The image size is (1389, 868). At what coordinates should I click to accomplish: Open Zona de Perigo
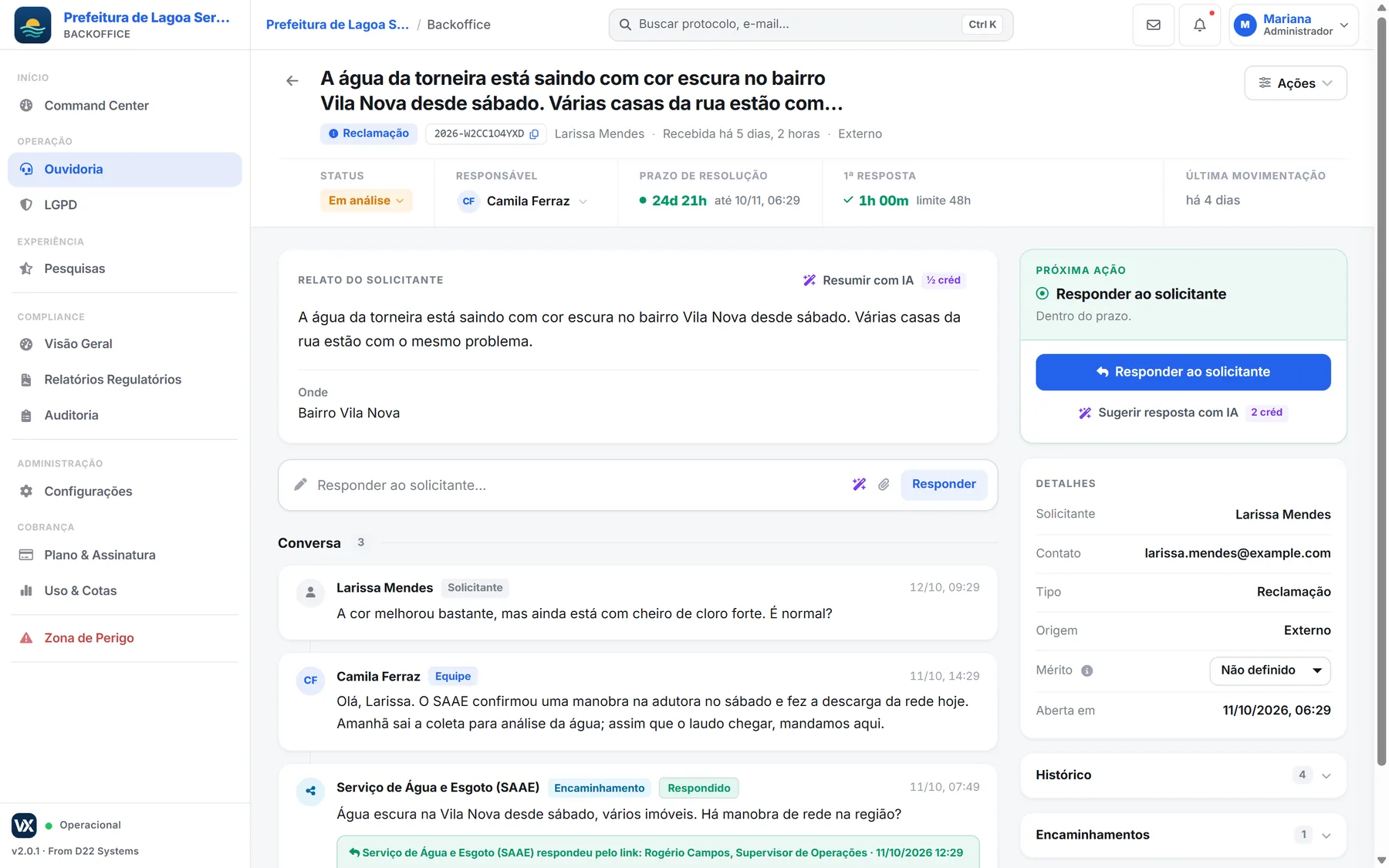click(x=125, y=638)
